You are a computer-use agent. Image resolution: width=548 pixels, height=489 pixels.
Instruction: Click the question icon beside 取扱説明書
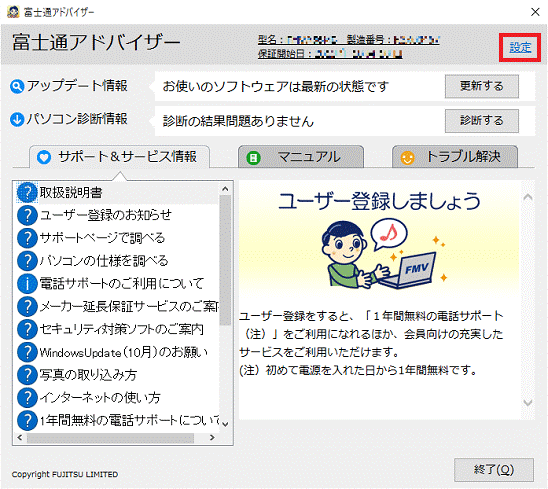click(x=27, y=192)
